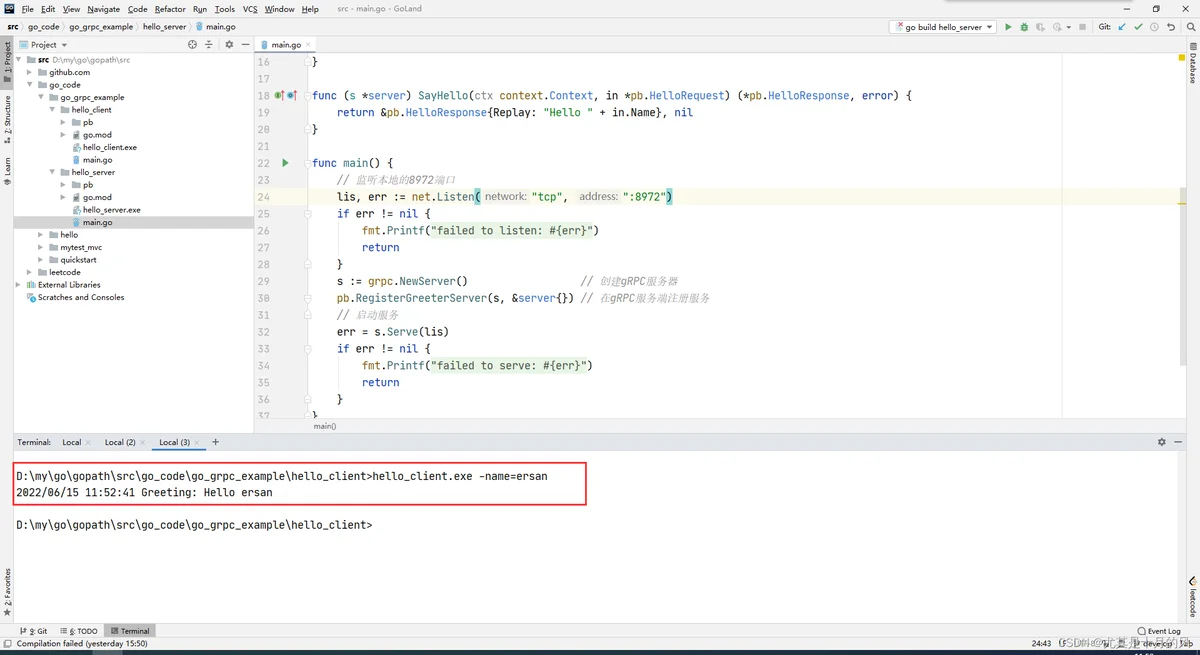Open the File menu
1200x655 pixels.
tap(27, 9)
